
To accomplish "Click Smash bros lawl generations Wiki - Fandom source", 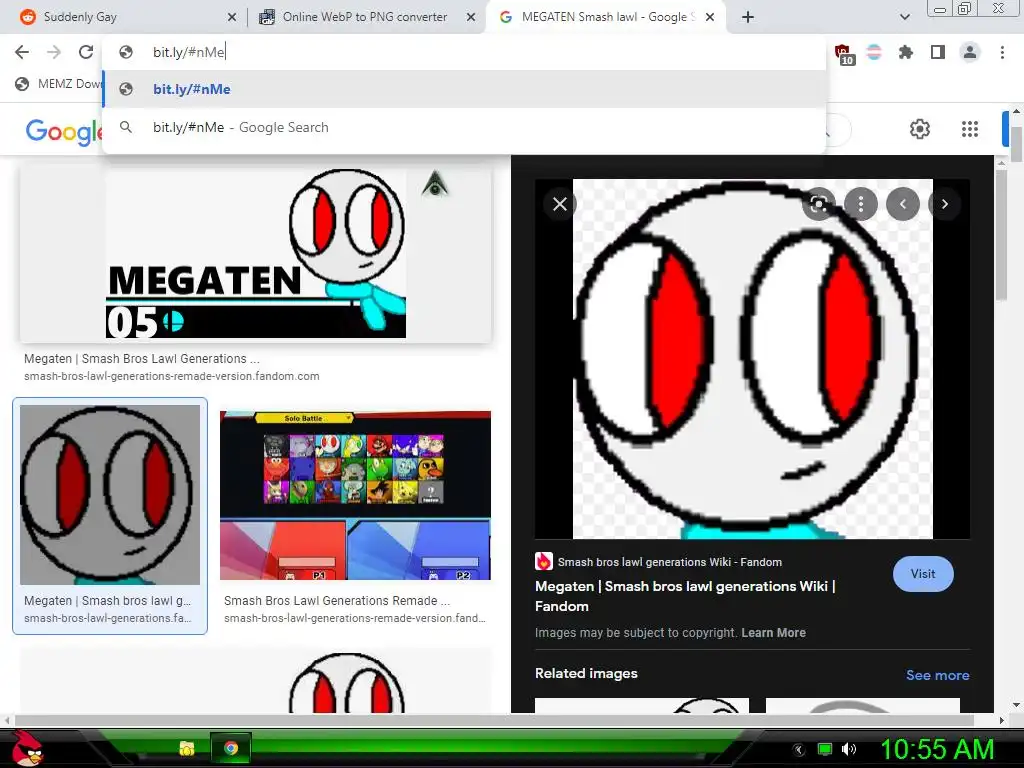I will pos(669,562).
